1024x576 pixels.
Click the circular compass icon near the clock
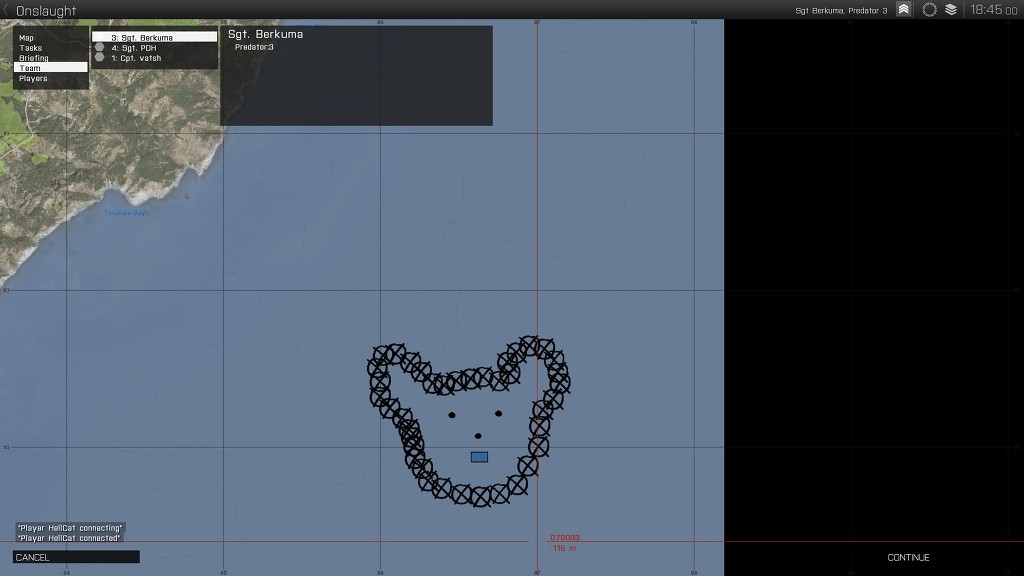(929, 8)
